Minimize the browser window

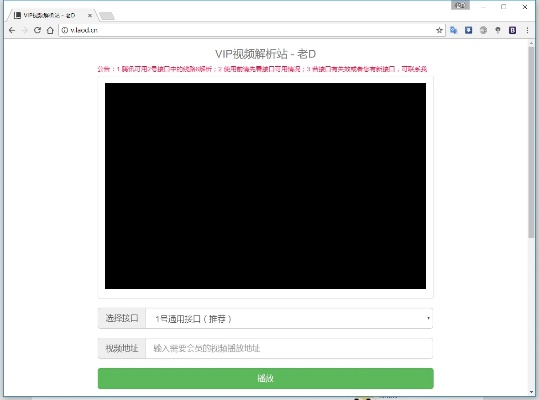click(x=483, y=7)
